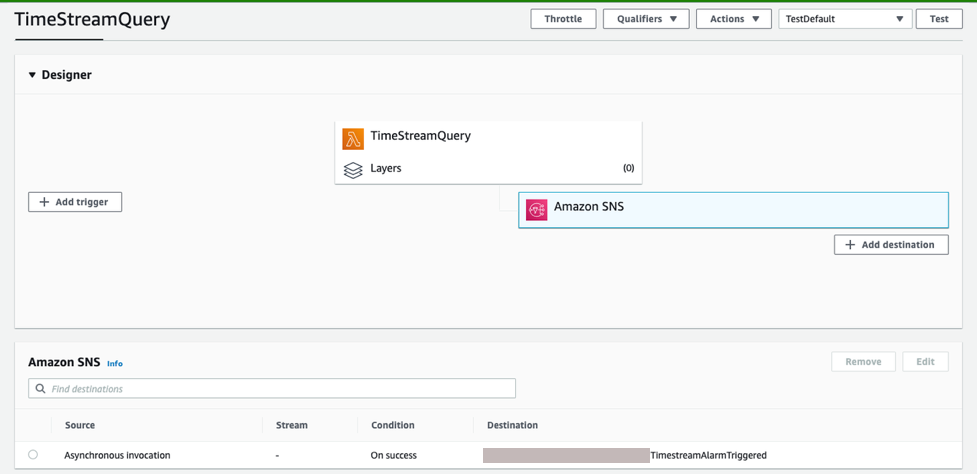
Task: Click the Edit destination button
Action: 925,362
